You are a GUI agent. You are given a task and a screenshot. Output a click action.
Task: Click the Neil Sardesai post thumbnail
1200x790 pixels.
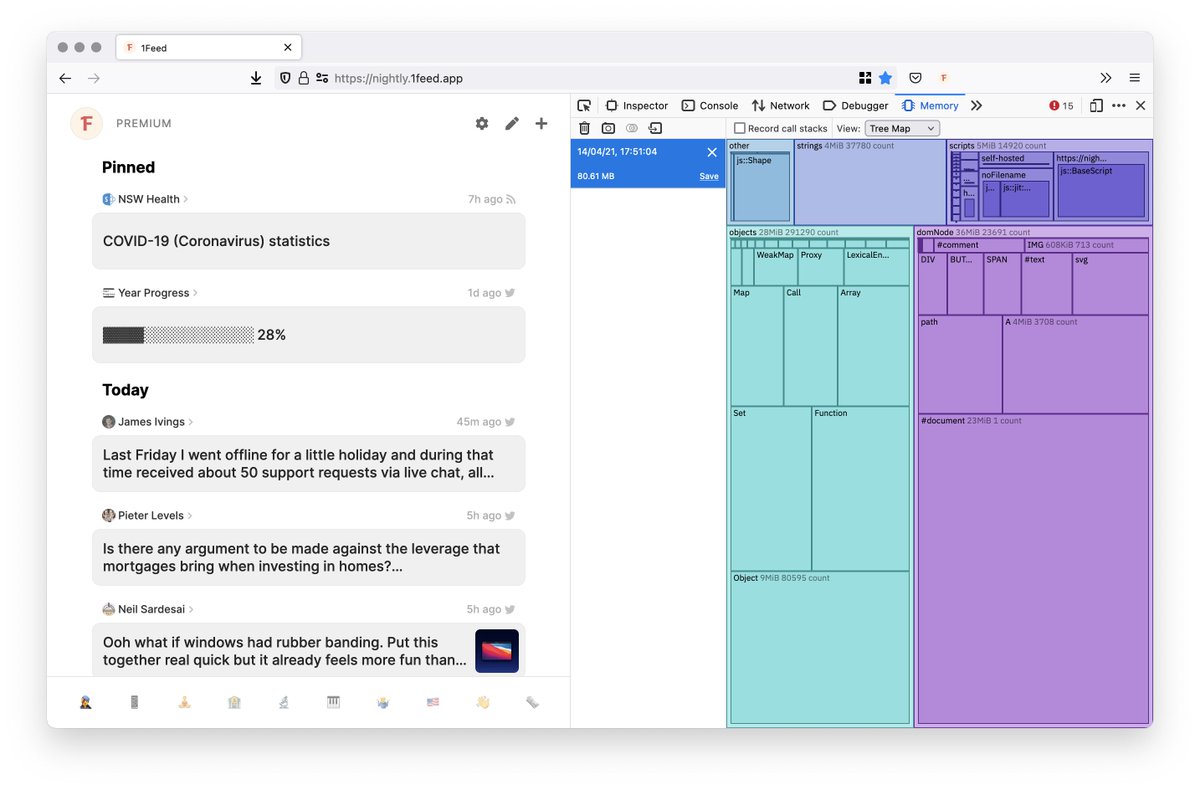click(x=497, y=651)
